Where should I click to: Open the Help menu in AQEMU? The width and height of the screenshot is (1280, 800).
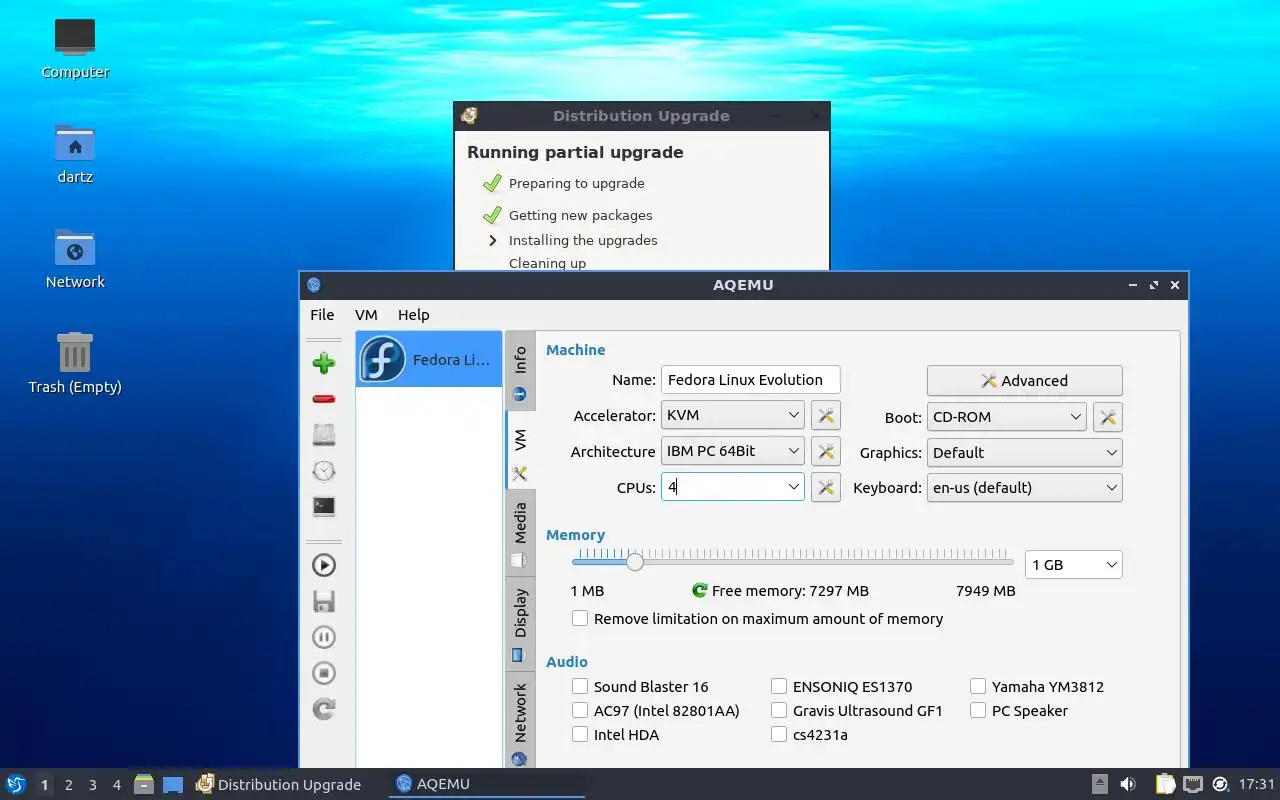413,314
